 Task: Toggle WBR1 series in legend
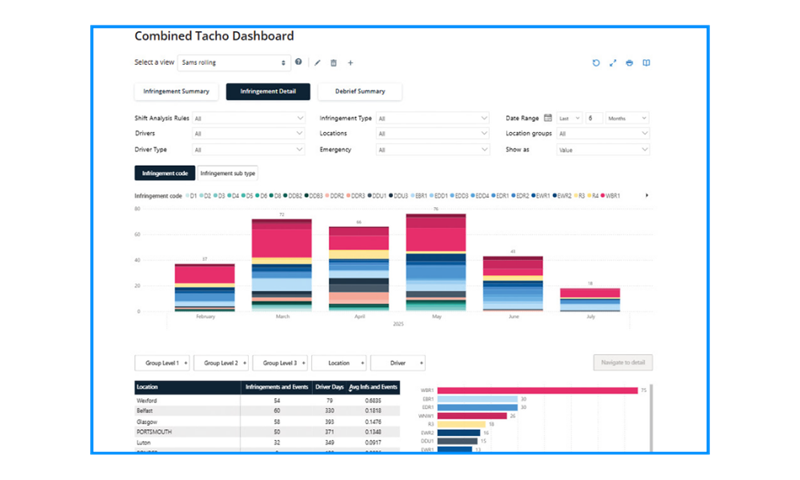pos(611,196)
